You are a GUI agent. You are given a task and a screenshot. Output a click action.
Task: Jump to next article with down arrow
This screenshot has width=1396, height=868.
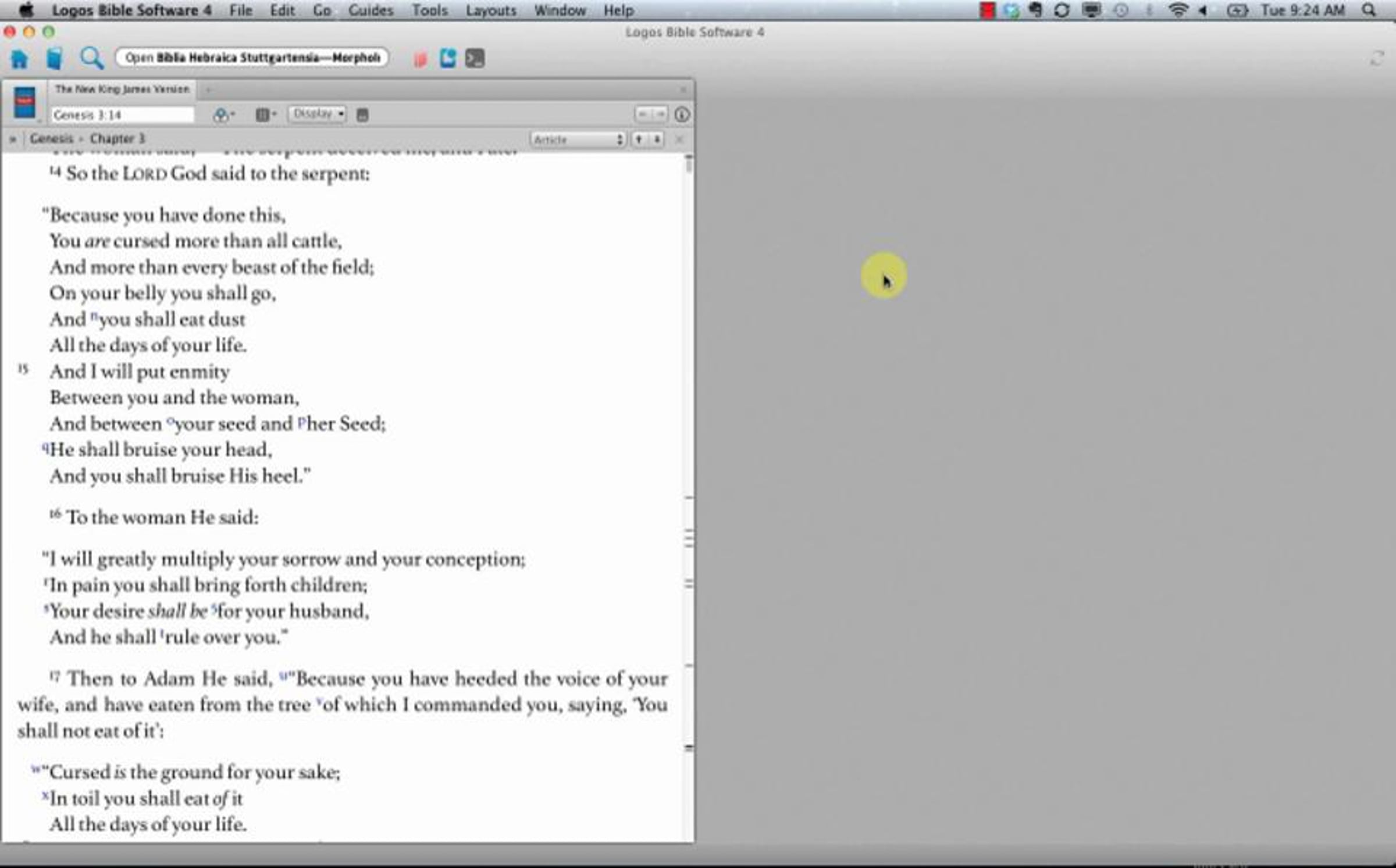point(657,140)
